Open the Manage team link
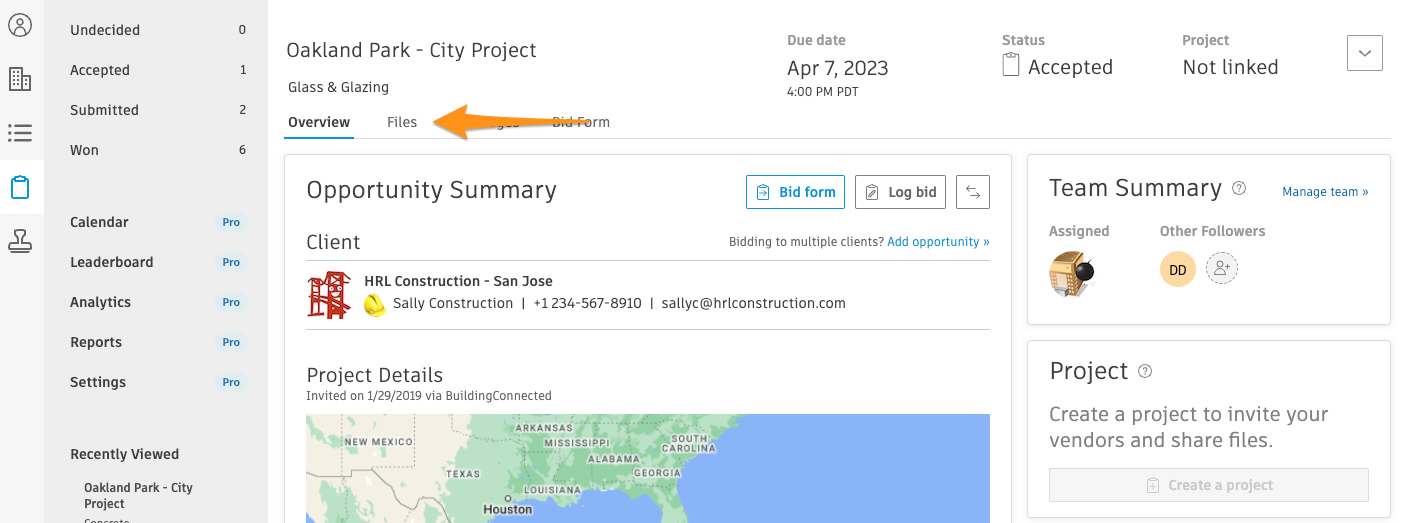This screenshot has height=523, width=1403. click(x=1325, y=192)
